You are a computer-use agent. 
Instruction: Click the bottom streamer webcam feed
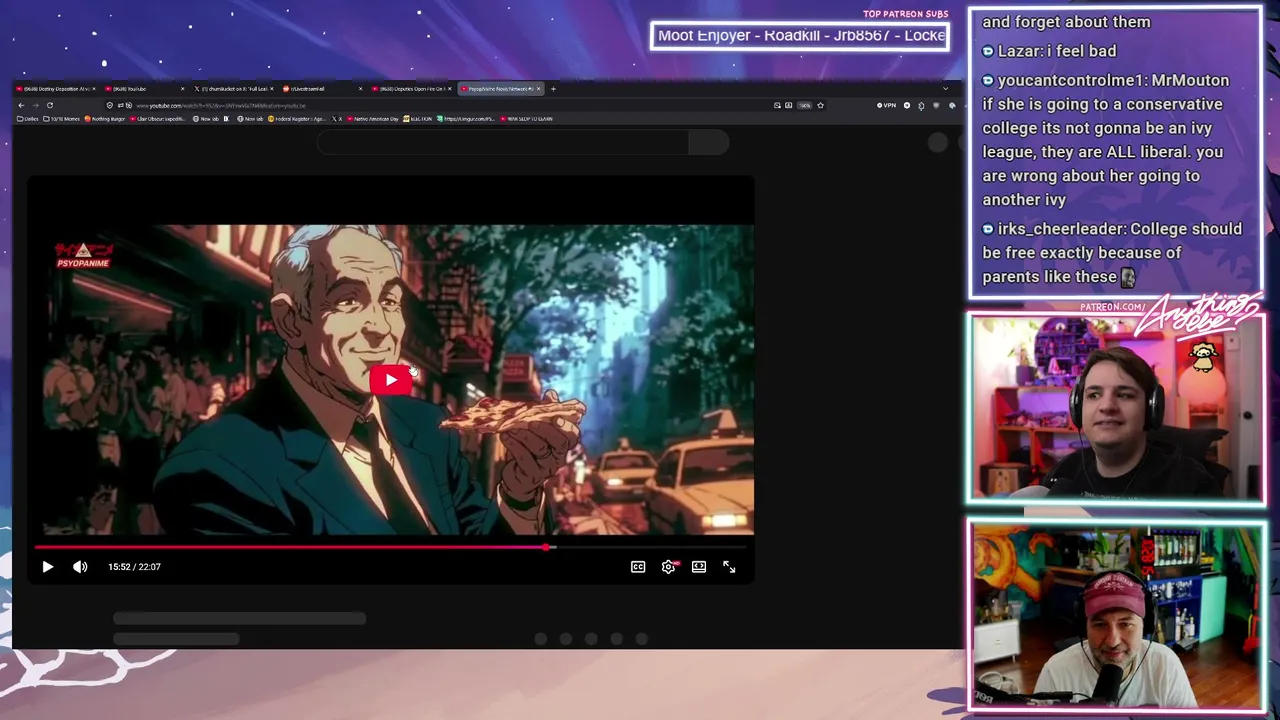[x=1116, y=615]
